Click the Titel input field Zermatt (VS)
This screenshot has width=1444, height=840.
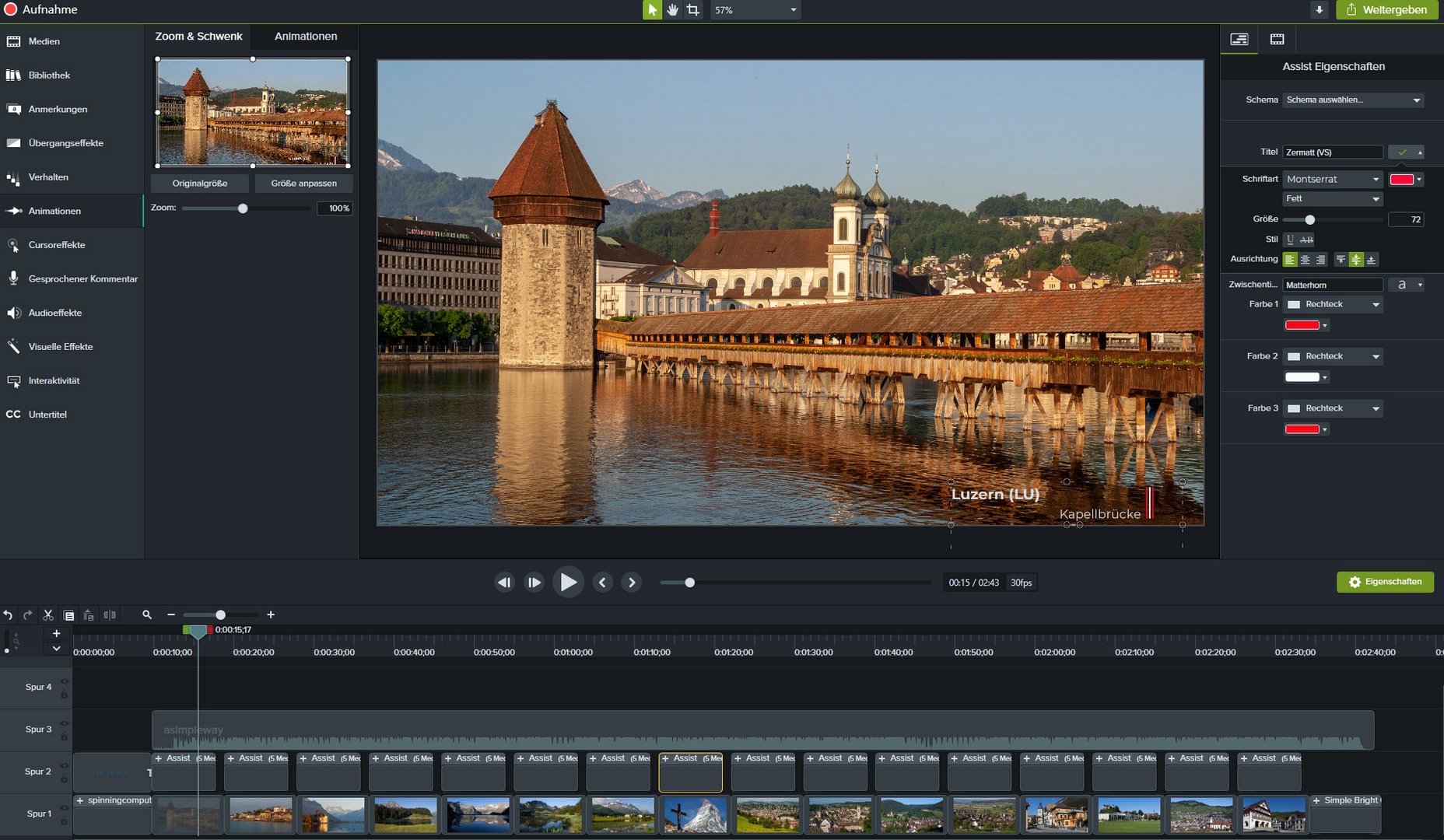point(1333,152)
